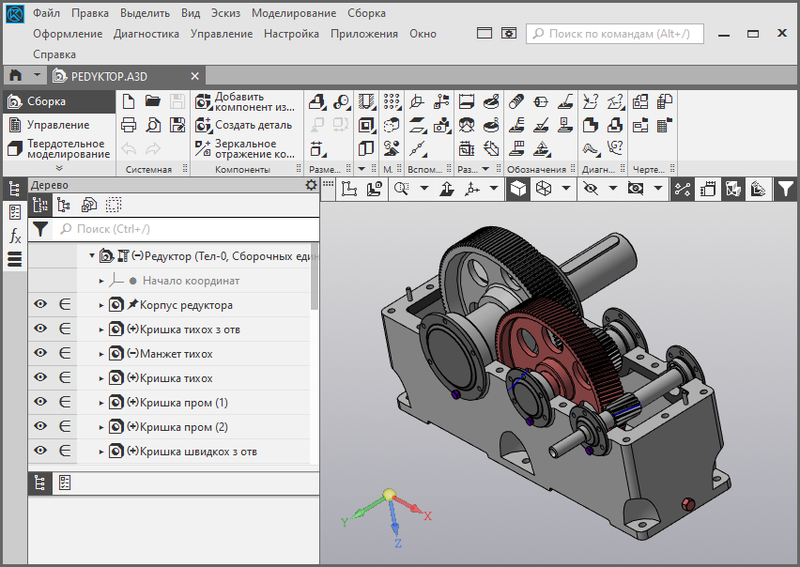Click the command search field
Screen dimensions: 800x567
click(615, 34)
